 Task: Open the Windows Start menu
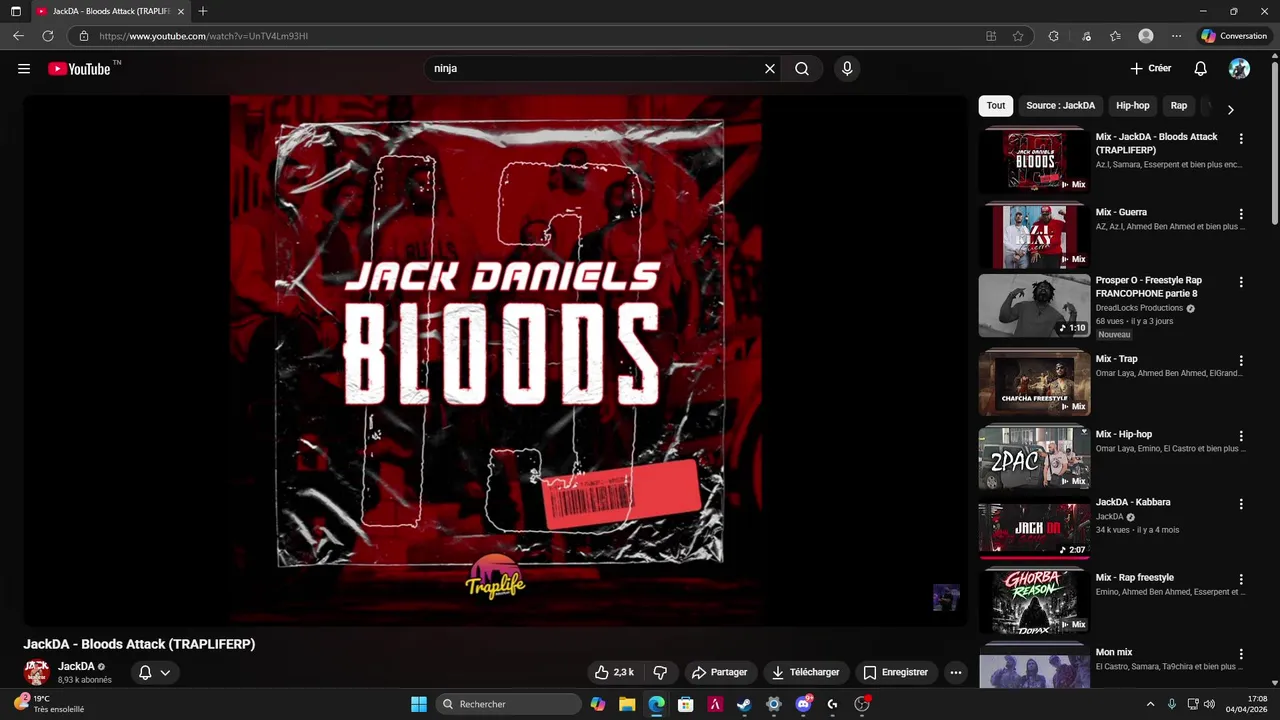pyautogui.click(x=419, y=704)
